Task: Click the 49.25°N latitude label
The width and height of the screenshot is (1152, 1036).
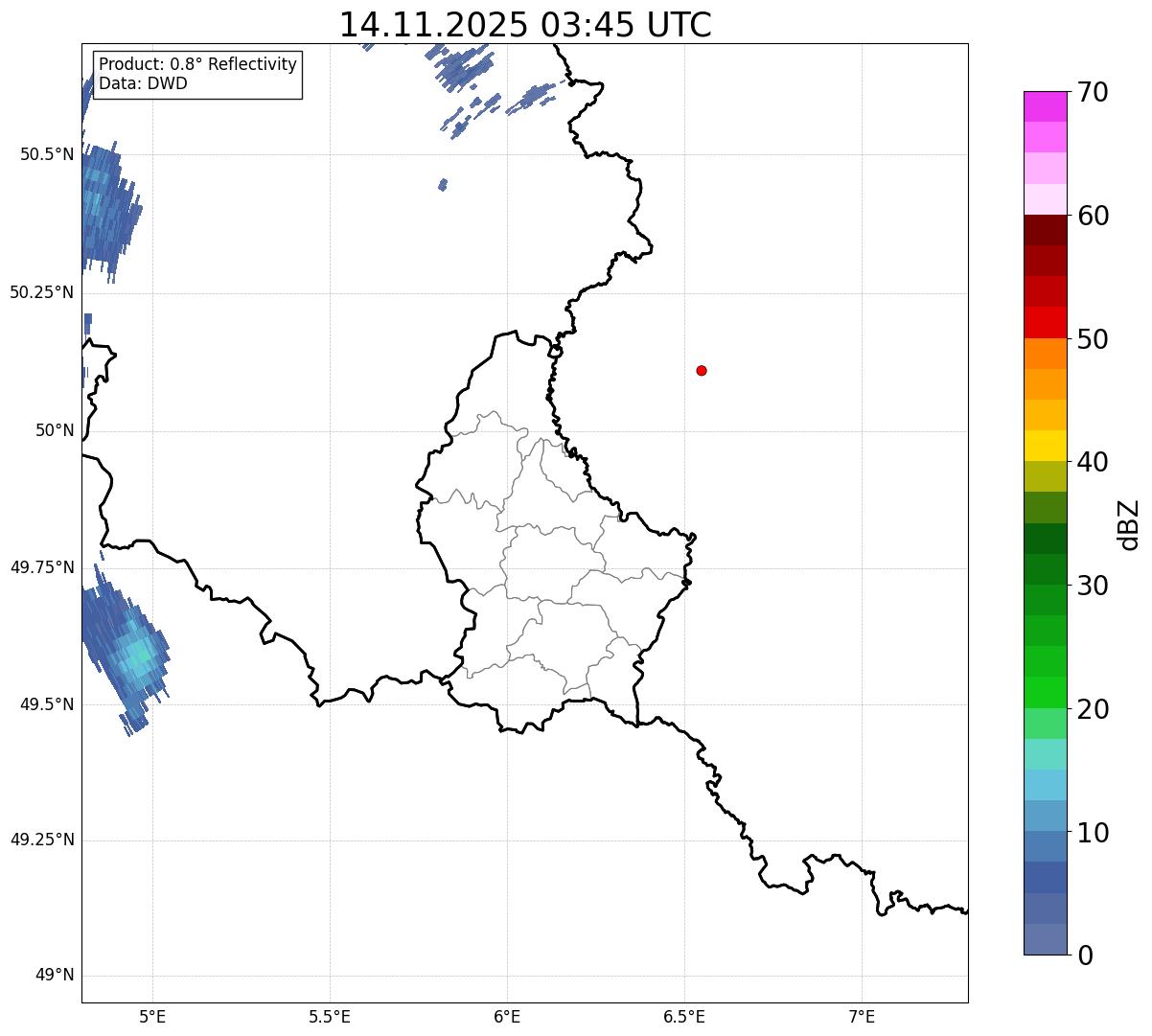Action: [x=42, y=840]
